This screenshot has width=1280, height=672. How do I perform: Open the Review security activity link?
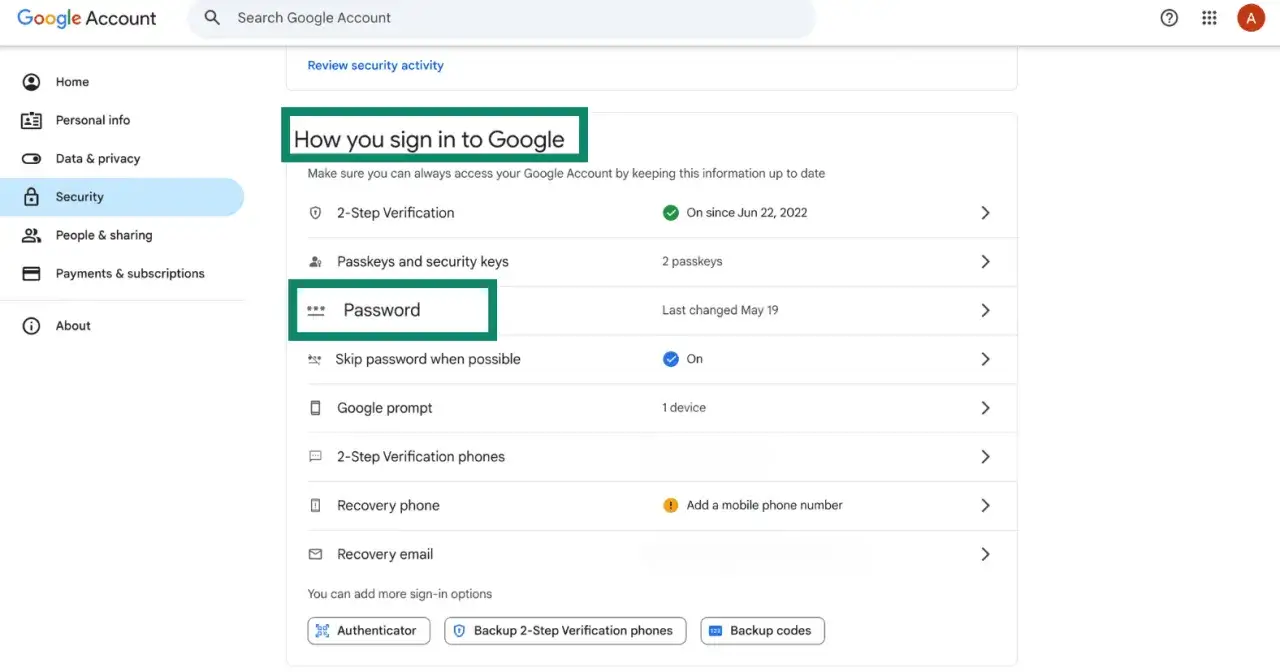click(375, 64)
